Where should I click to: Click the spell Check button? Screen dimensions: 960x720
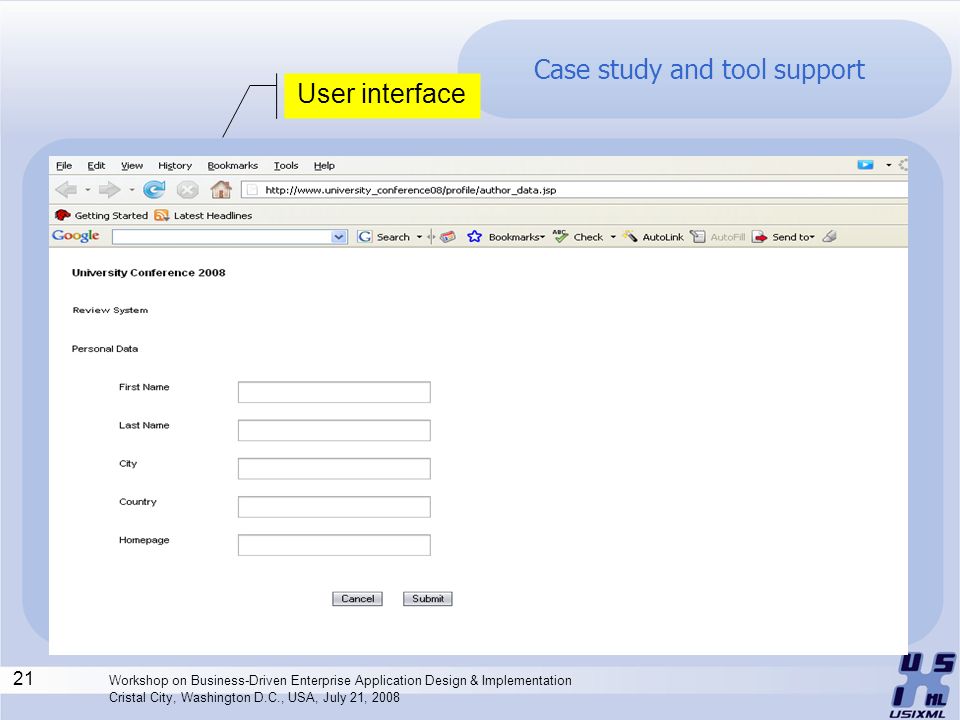(x=578, y=237)
